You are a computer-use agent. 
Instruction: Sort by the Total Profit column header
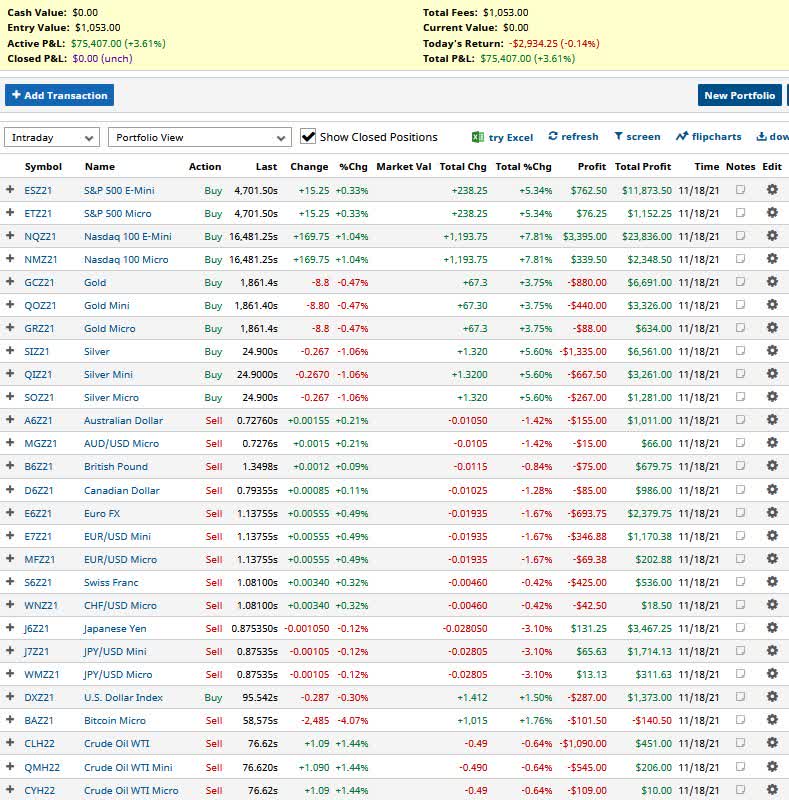tap(643, 167)
